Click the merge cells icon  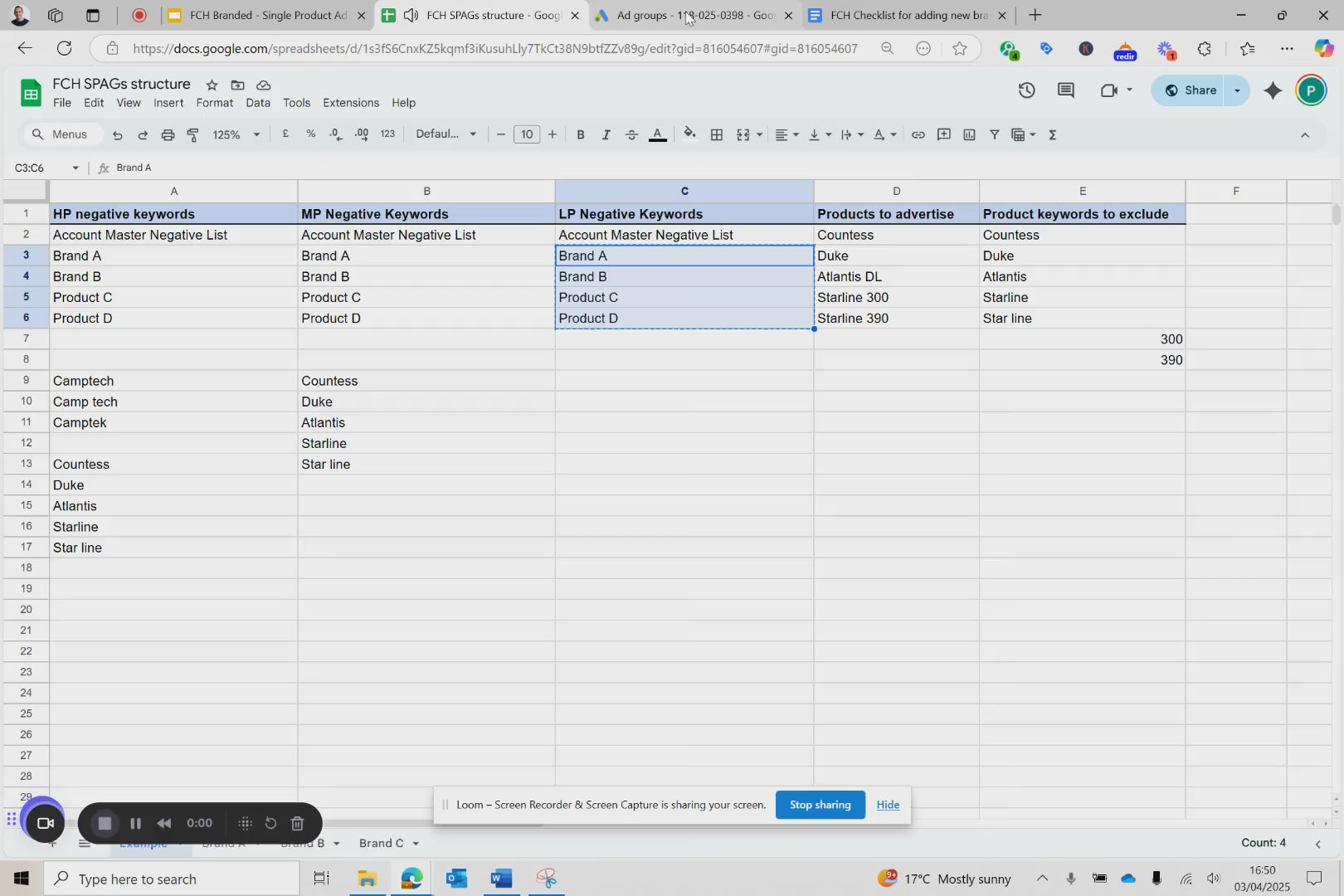pyautogui.click(x=743, y=134)
